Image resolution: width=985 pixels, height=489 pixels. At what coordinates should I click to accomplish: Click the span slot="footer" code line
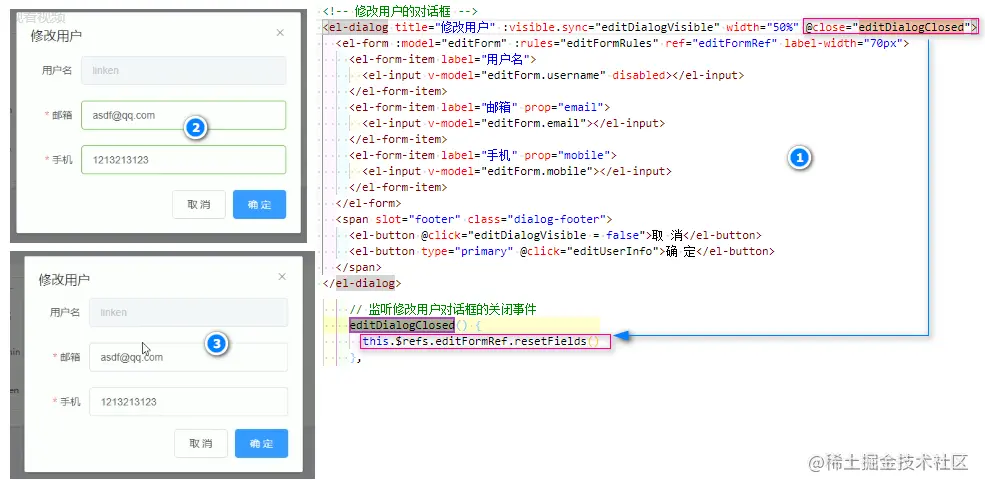[474, 219]
